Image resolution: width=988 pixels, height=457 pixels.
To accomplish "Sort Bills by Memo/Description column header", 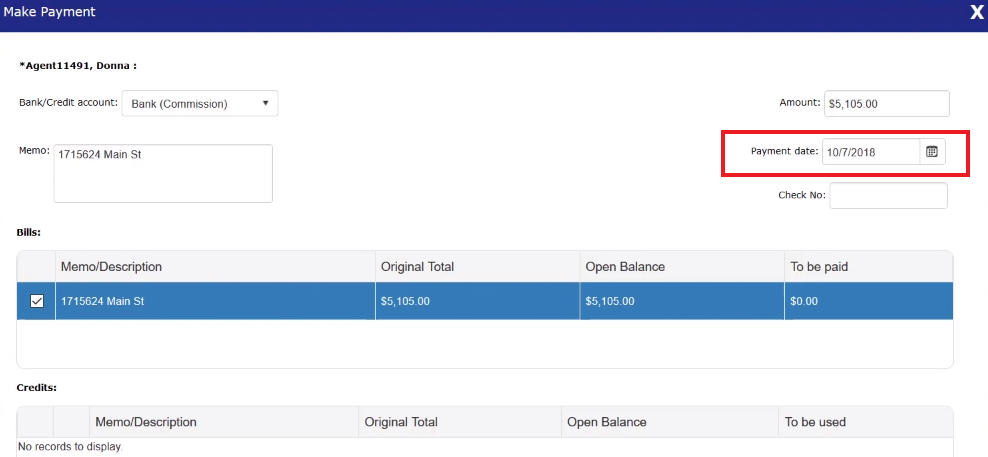I will (x=111, y=267).
